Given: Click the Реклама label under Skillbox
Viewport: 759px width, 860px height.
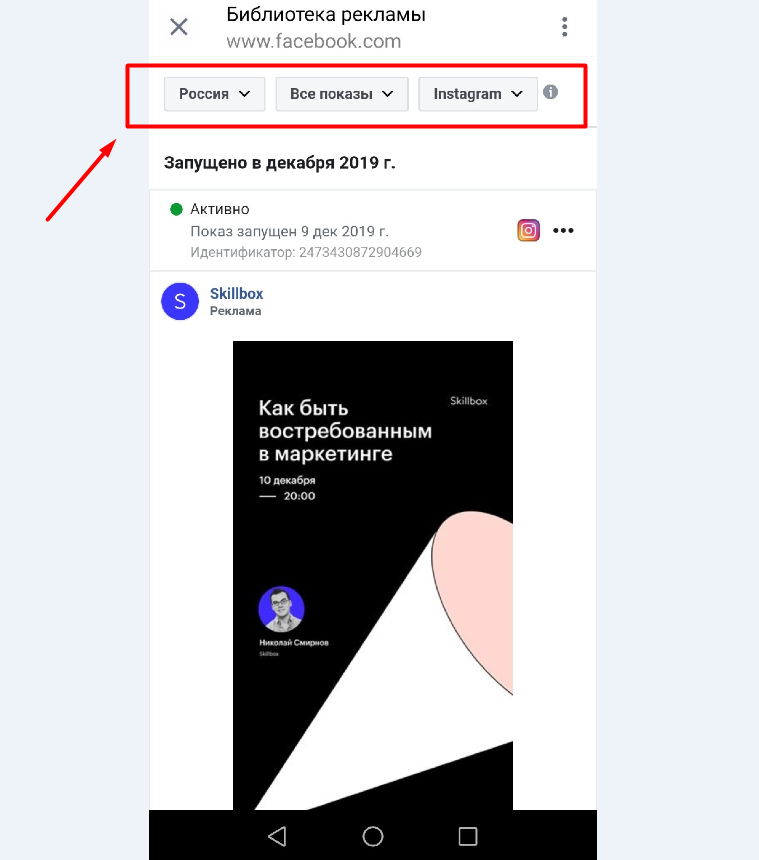Looking at the screenshot, I should [236, 311].
